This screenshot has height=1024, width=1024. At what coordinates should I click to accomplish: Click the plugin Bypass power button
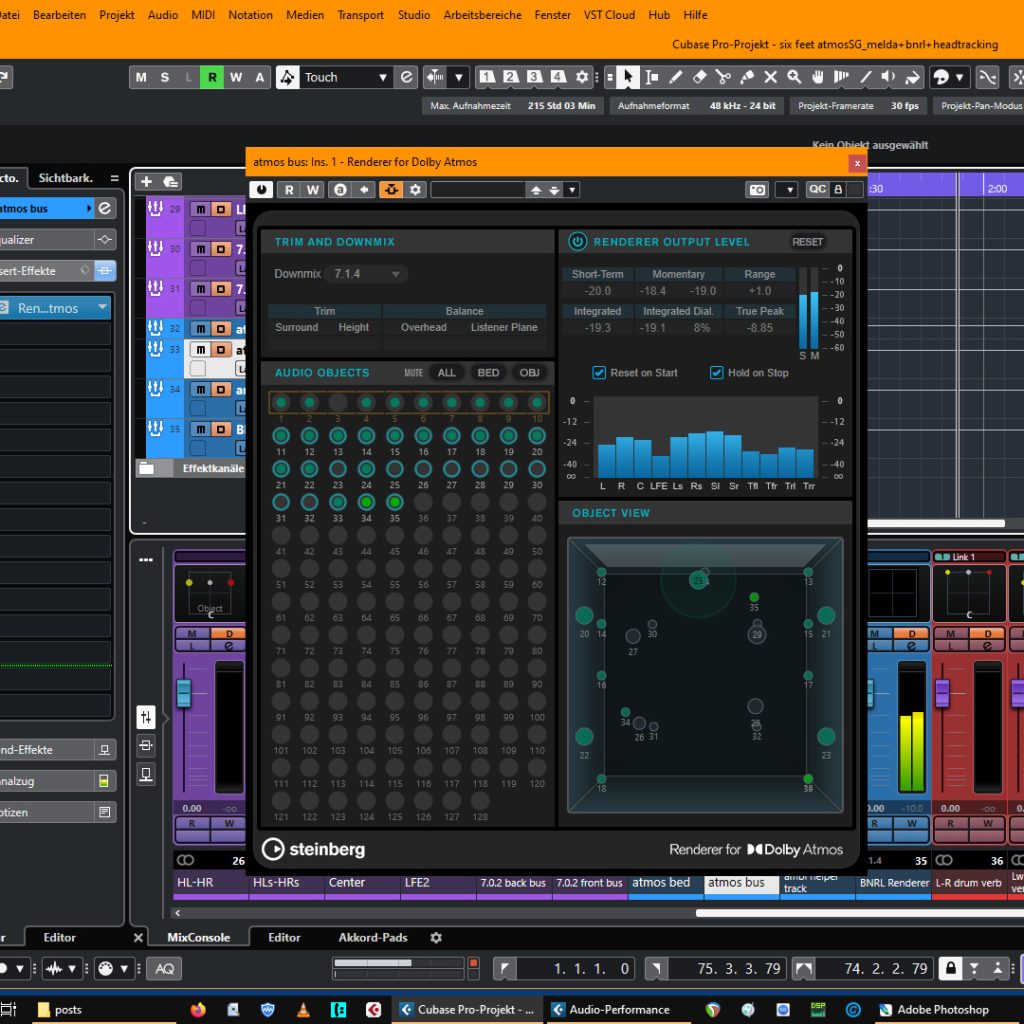[x=261, y=190]
